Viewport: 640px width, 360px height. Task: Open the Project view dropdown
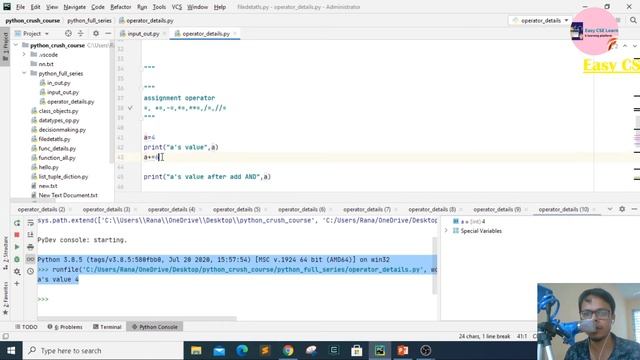click(x=32, y=33)
